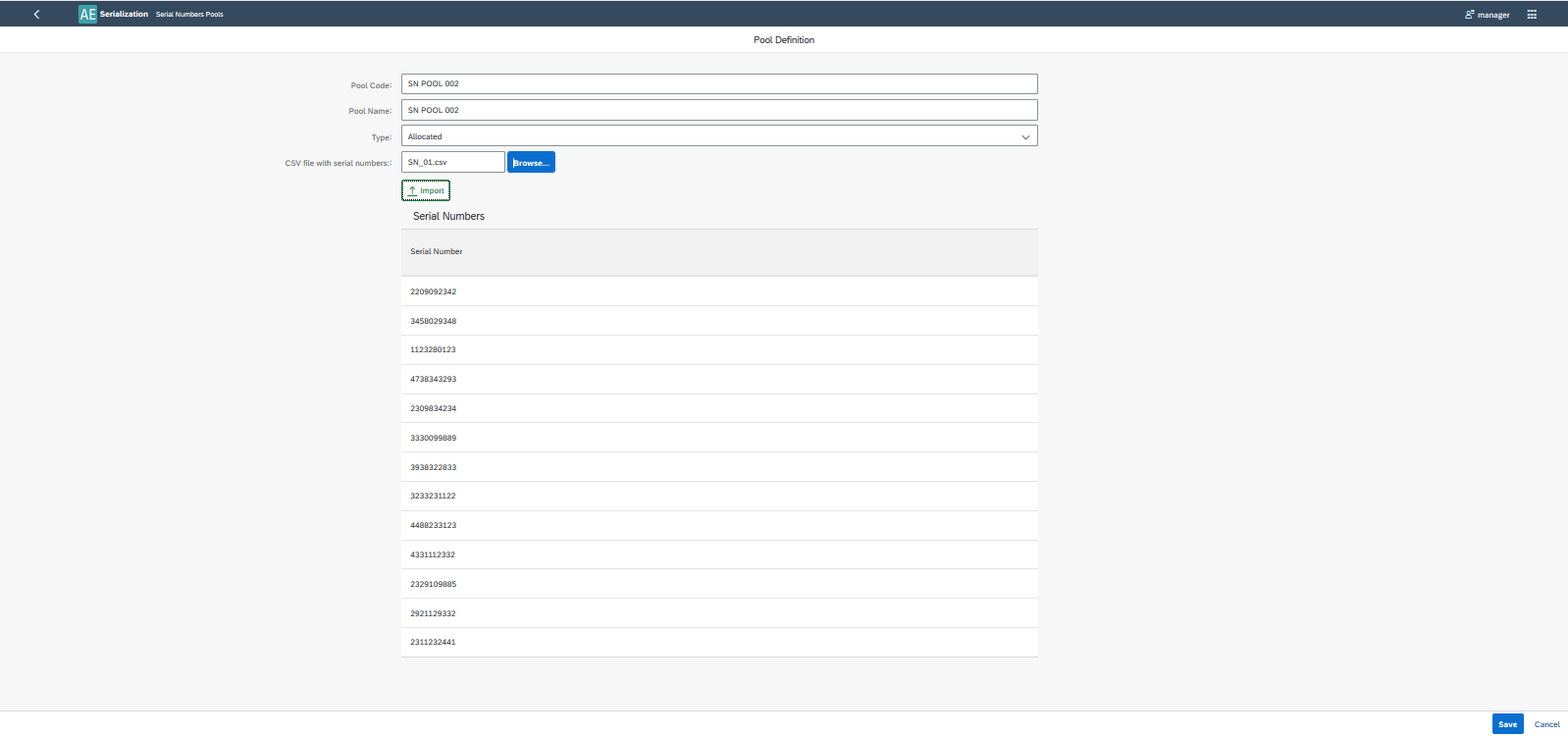
Task: Click into the Pool Code field
Action: click(718, 84)
